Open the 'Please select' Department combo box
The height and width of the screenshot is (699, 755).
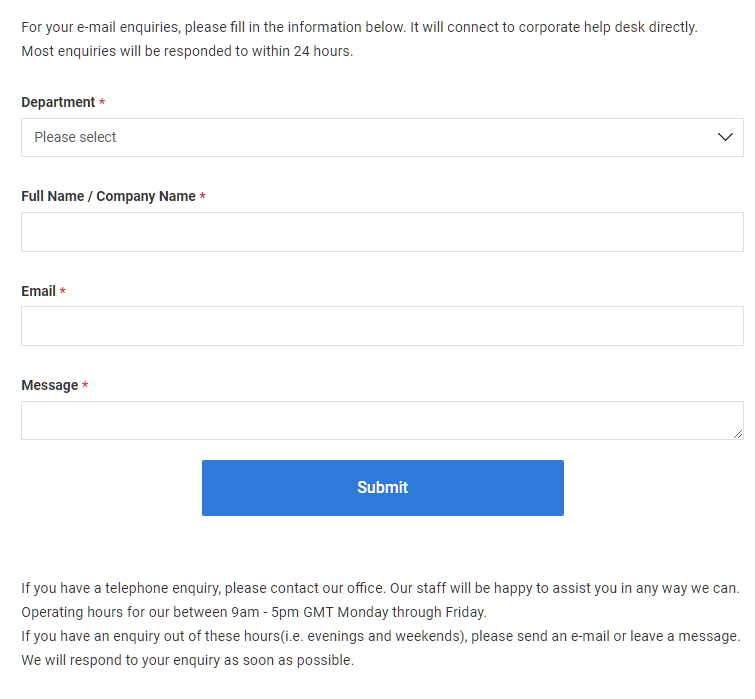(382, 137)
